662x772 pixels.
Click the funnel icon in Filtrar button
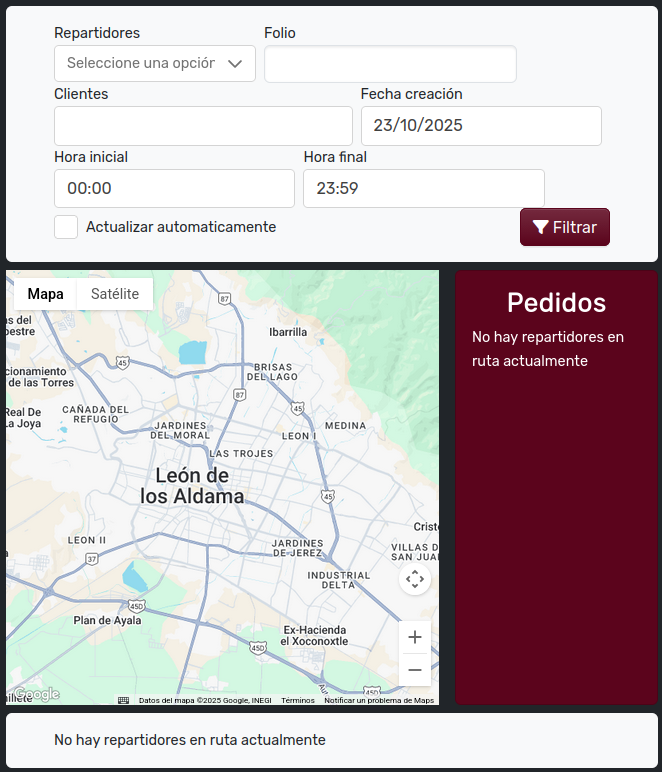(540, 227)
